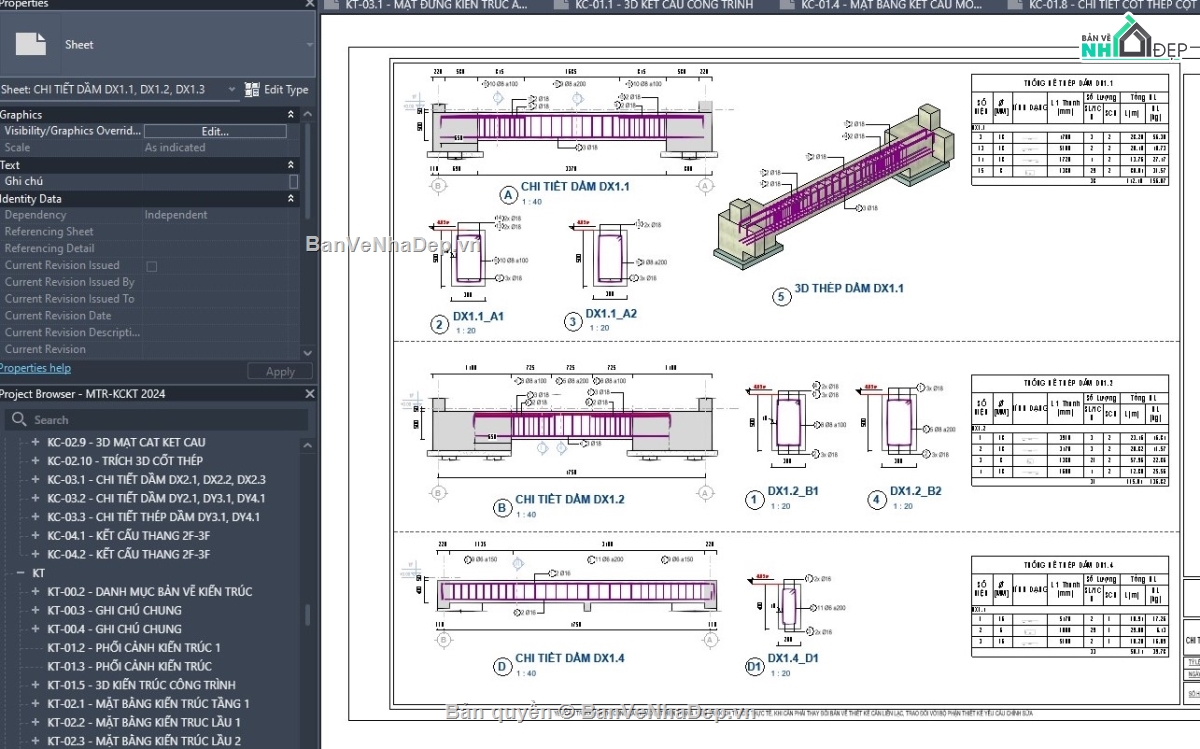Collapse the Identity Data properties group
This screenshot has width=1200, height=749.
click(x=291, y=199)
